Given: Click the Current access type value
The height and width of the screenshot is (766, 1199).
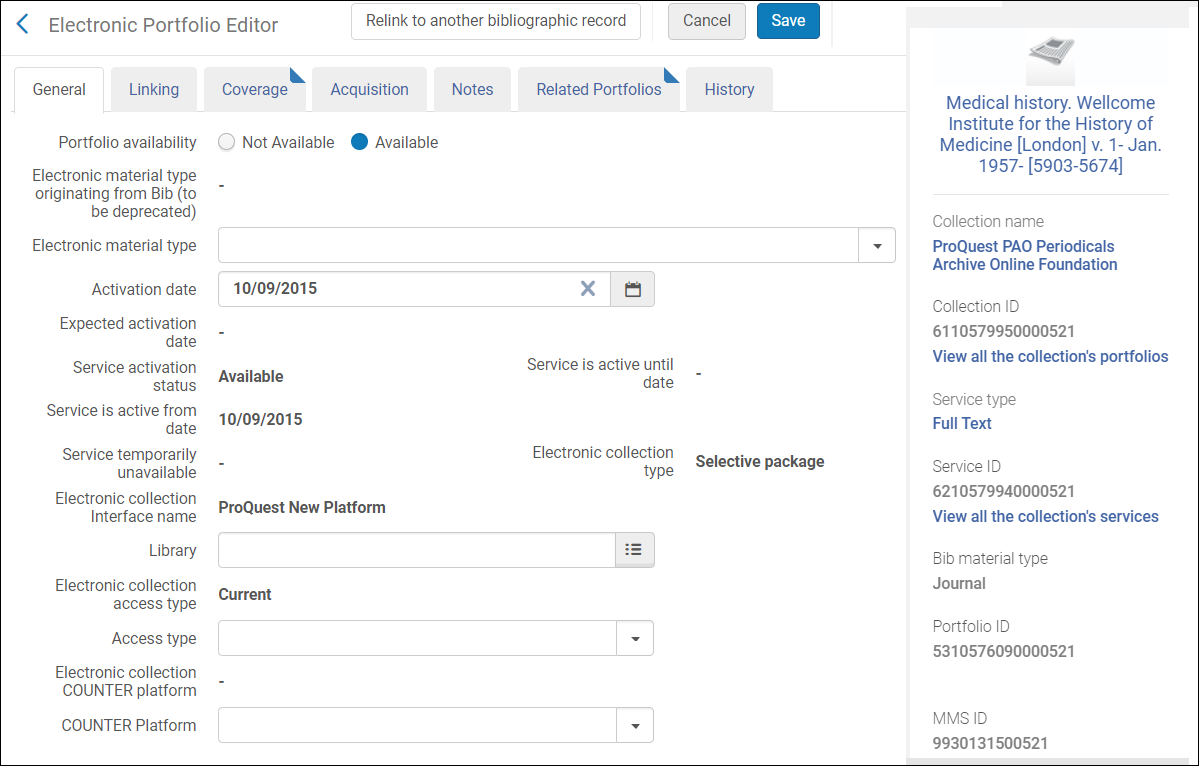Looking at the screenshot, I should pos(245,595).
